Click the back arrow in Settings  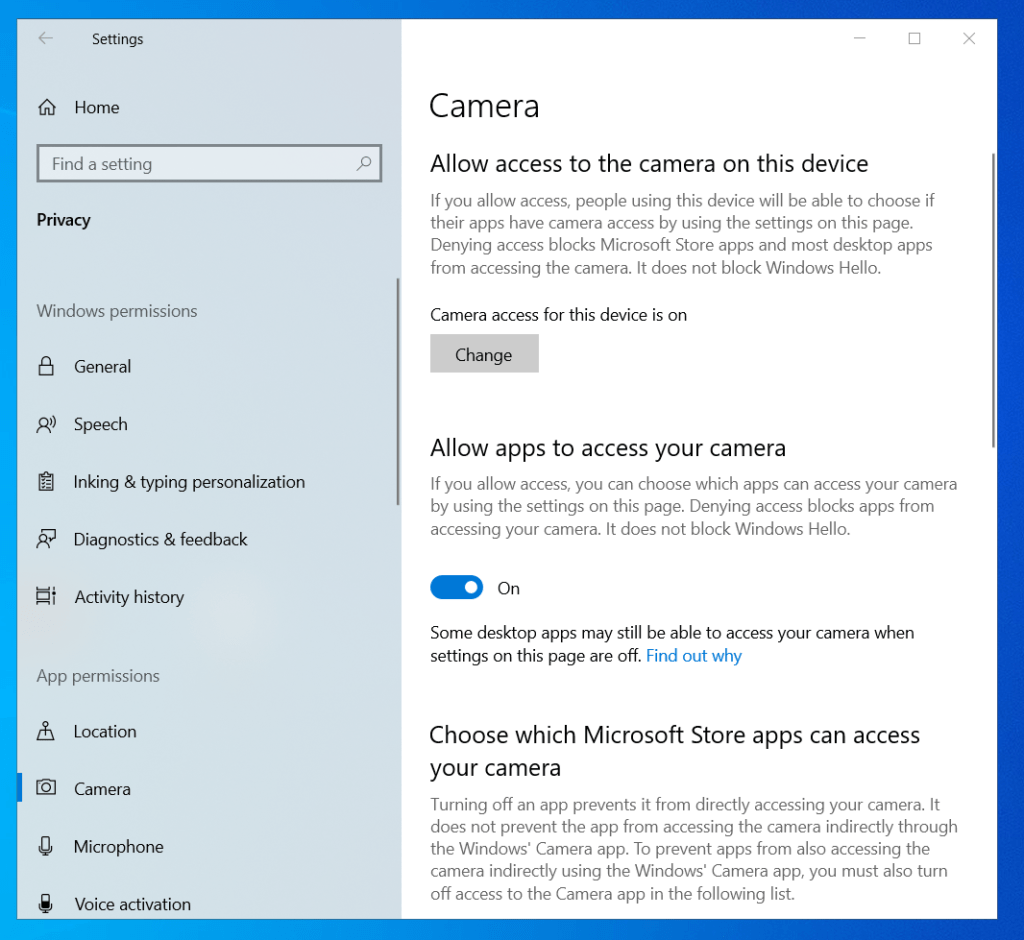(46, 38)
